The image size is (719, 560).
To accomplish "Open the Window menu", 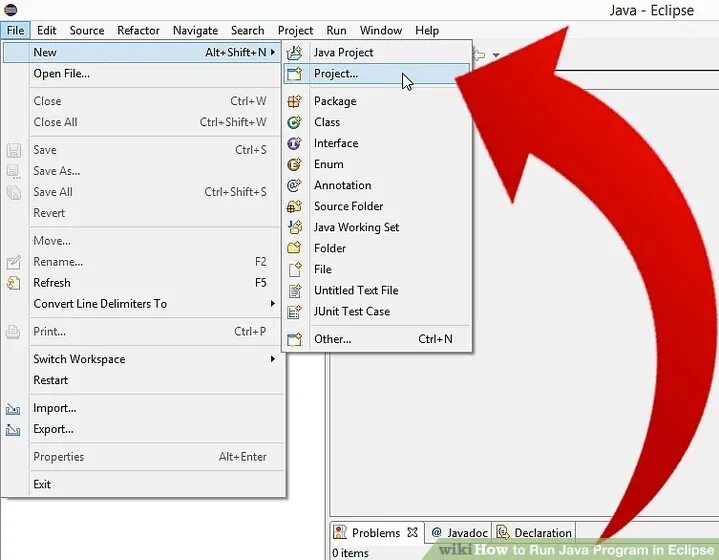I will click(381, 30).
